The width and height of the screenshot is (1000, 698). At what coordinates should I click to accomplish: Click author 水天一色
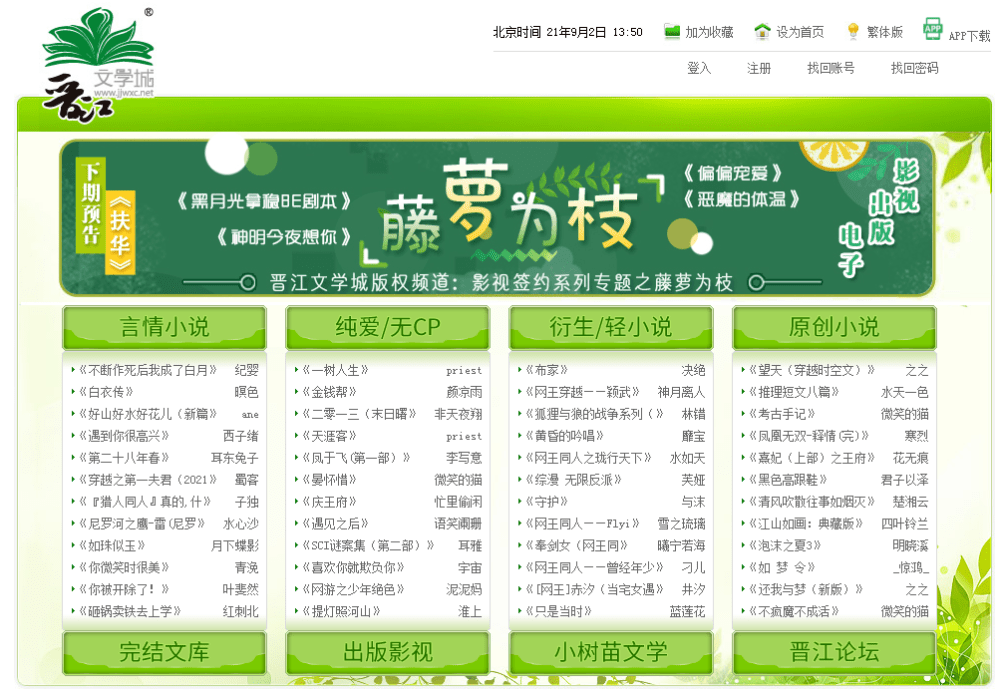(x=904, y=392)
